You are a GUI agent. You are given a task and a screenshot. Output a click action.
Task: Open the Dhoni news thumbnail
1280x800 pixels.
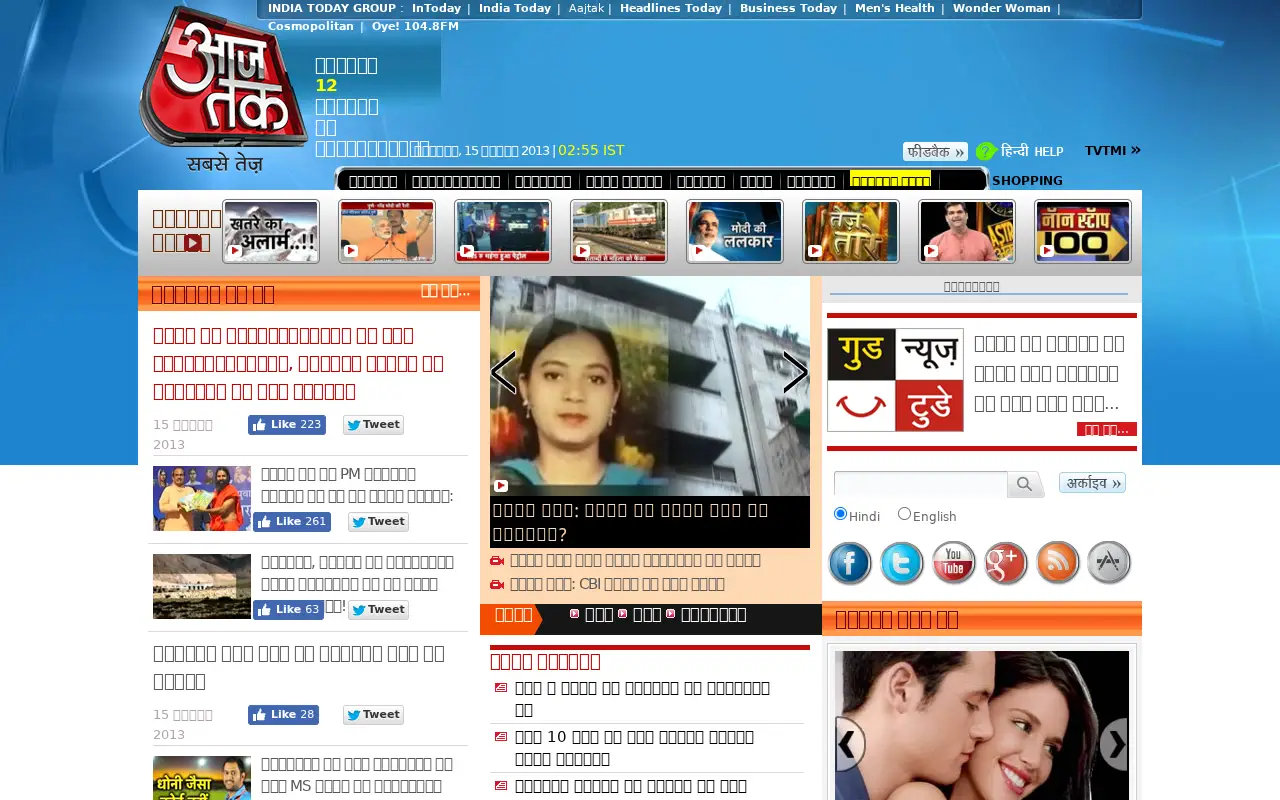(202, 778)
